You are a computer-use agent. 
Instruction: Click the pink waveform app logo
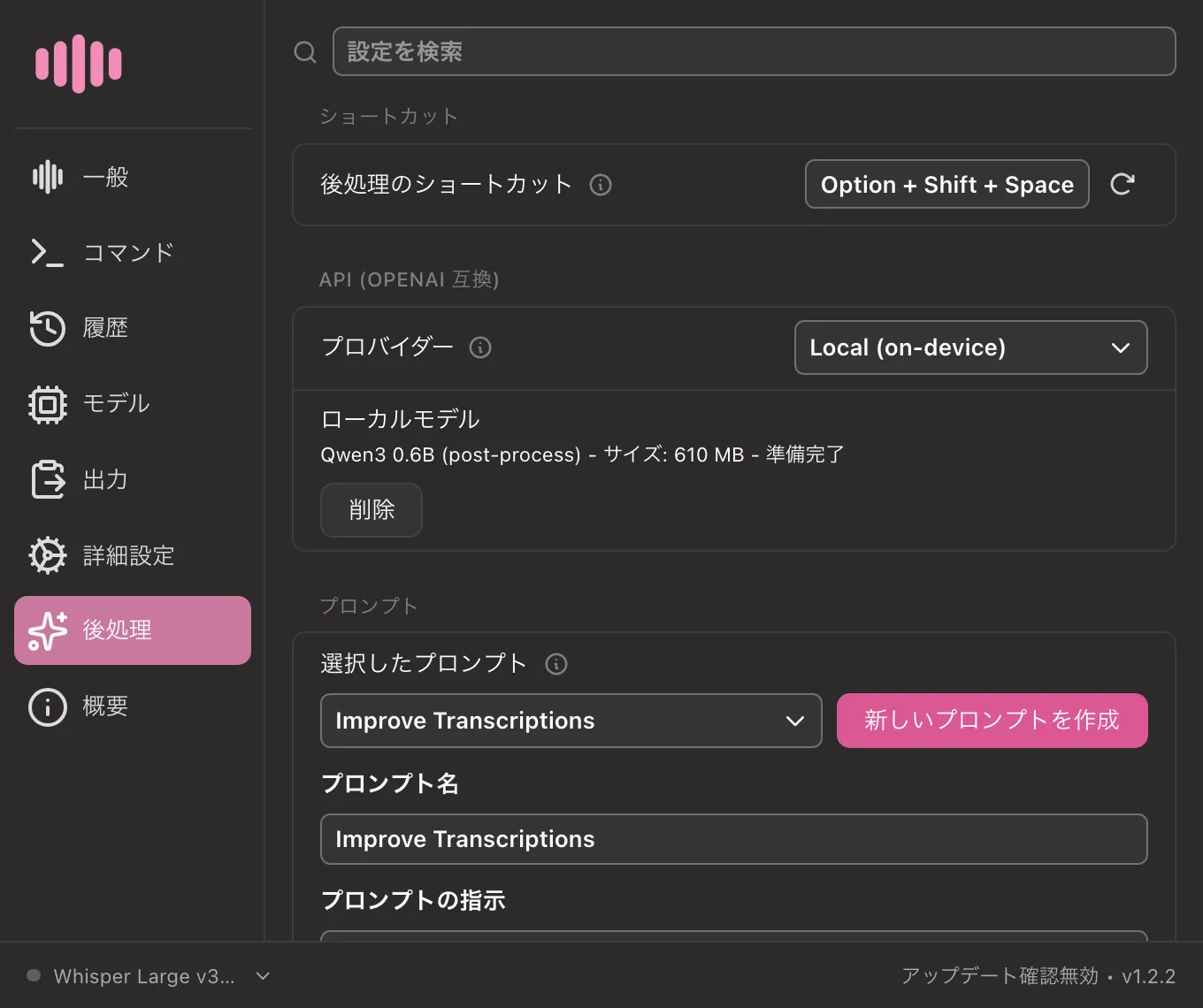click(x=79, y=64)
